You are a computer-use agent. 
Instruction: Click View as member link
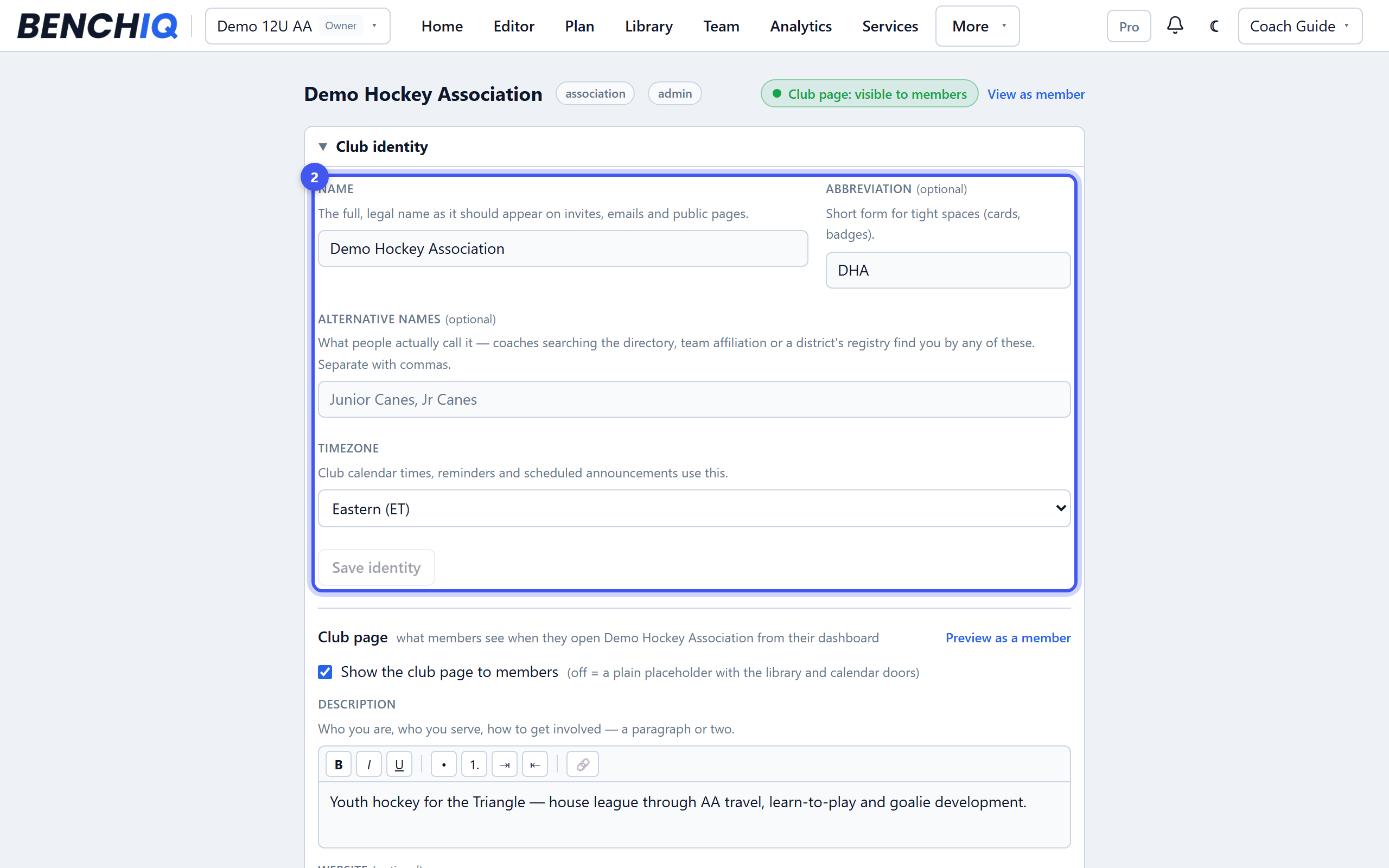(x=1035, y=93)
